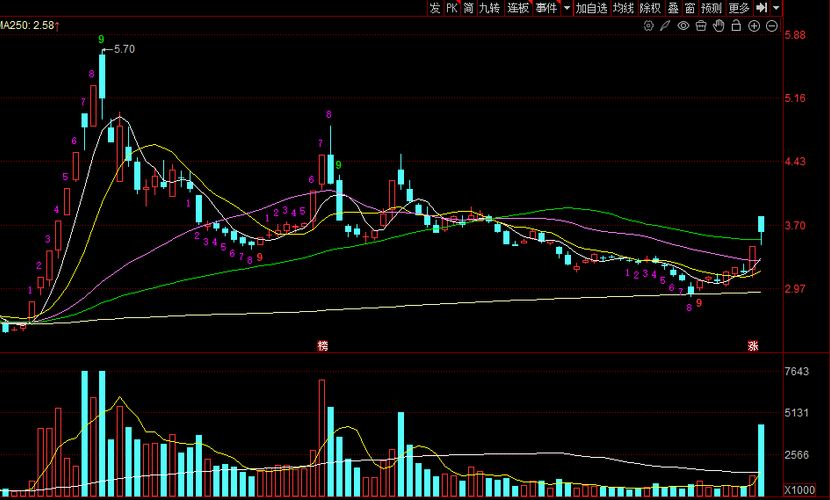Image resolution: width=830 pixels, height=500 pixels.
Task: Click the 2566 volume axis label
Action: tap(797, 455)
